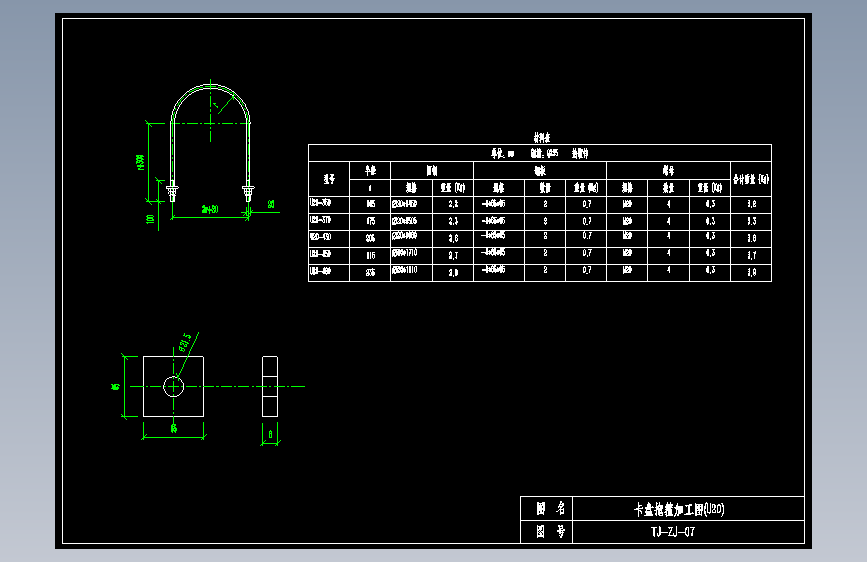Click the total weight cell 3.7
The height and width of the screenshot is (562, 867).
pos(751,256)
